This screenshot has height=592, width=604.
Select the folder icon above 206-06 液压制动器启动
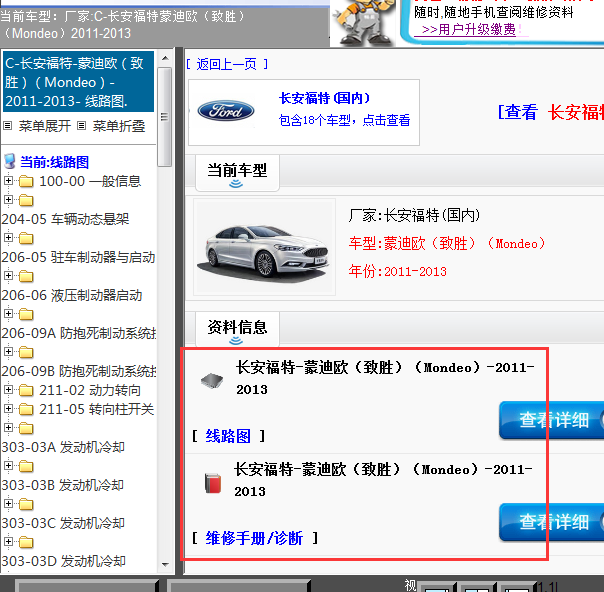coord(26,276)
